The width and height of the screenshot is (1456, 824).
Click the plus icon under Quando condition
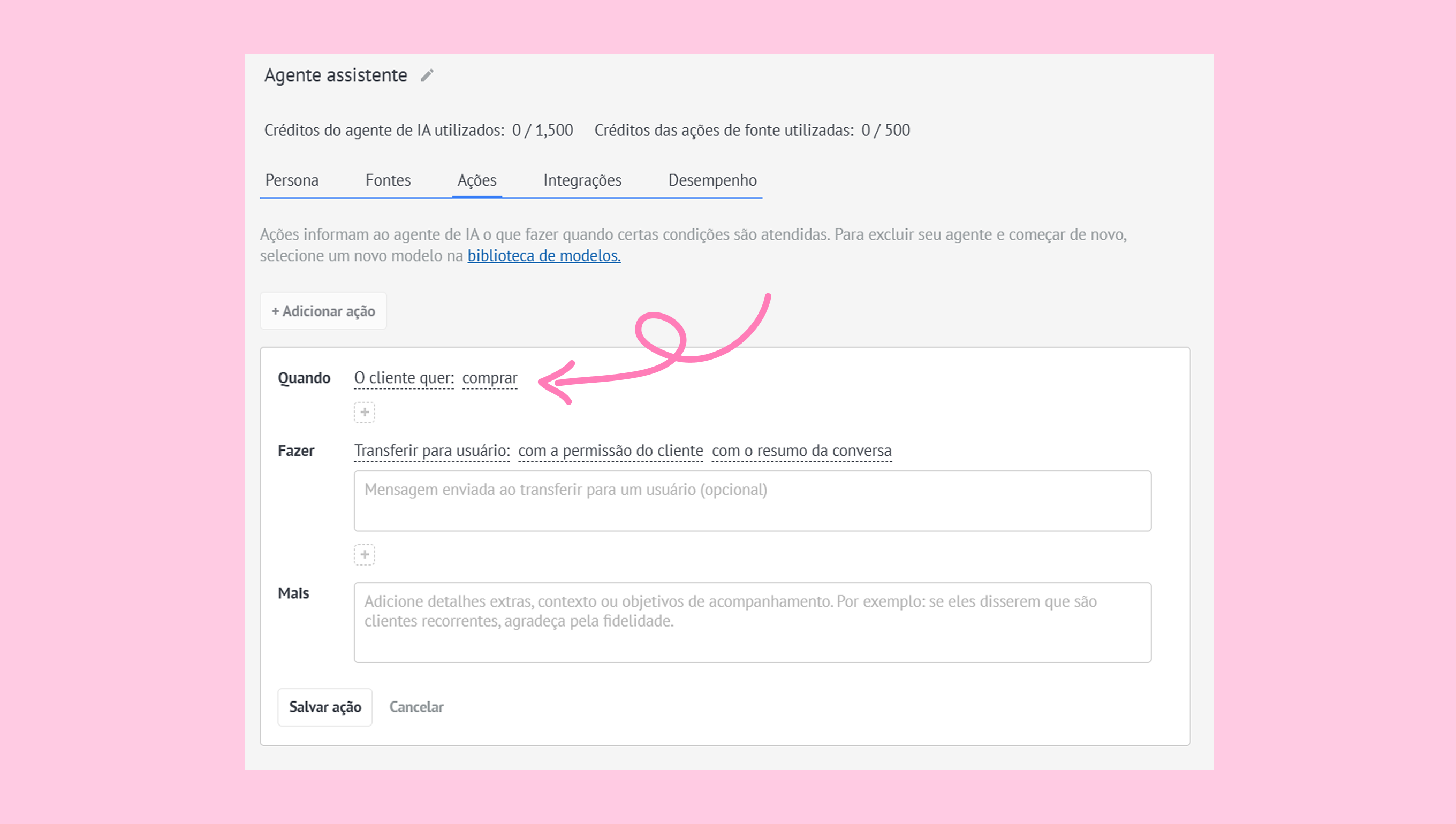(365, 412)
